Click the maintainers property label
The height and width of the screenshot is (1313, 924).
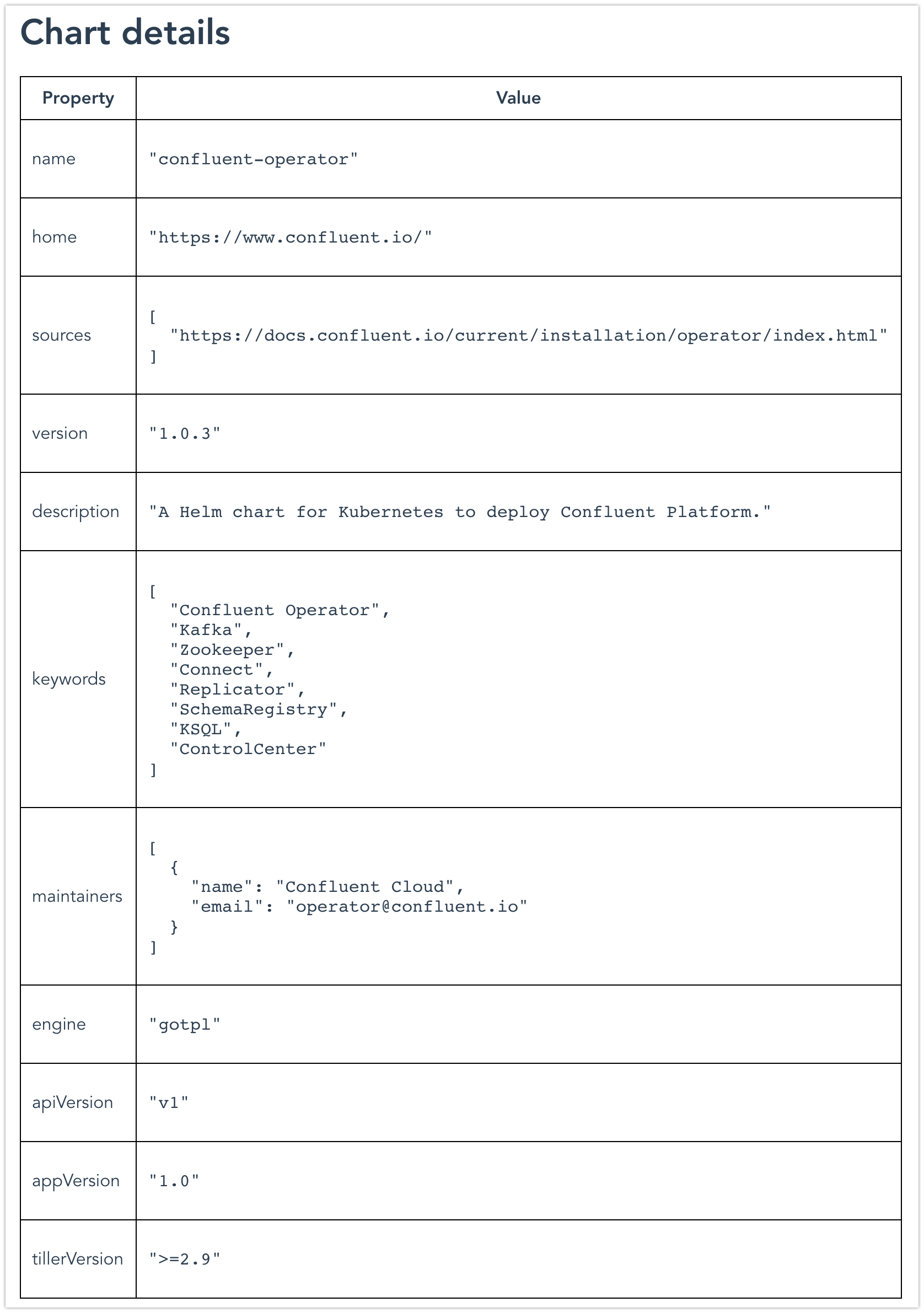point(77,896)
